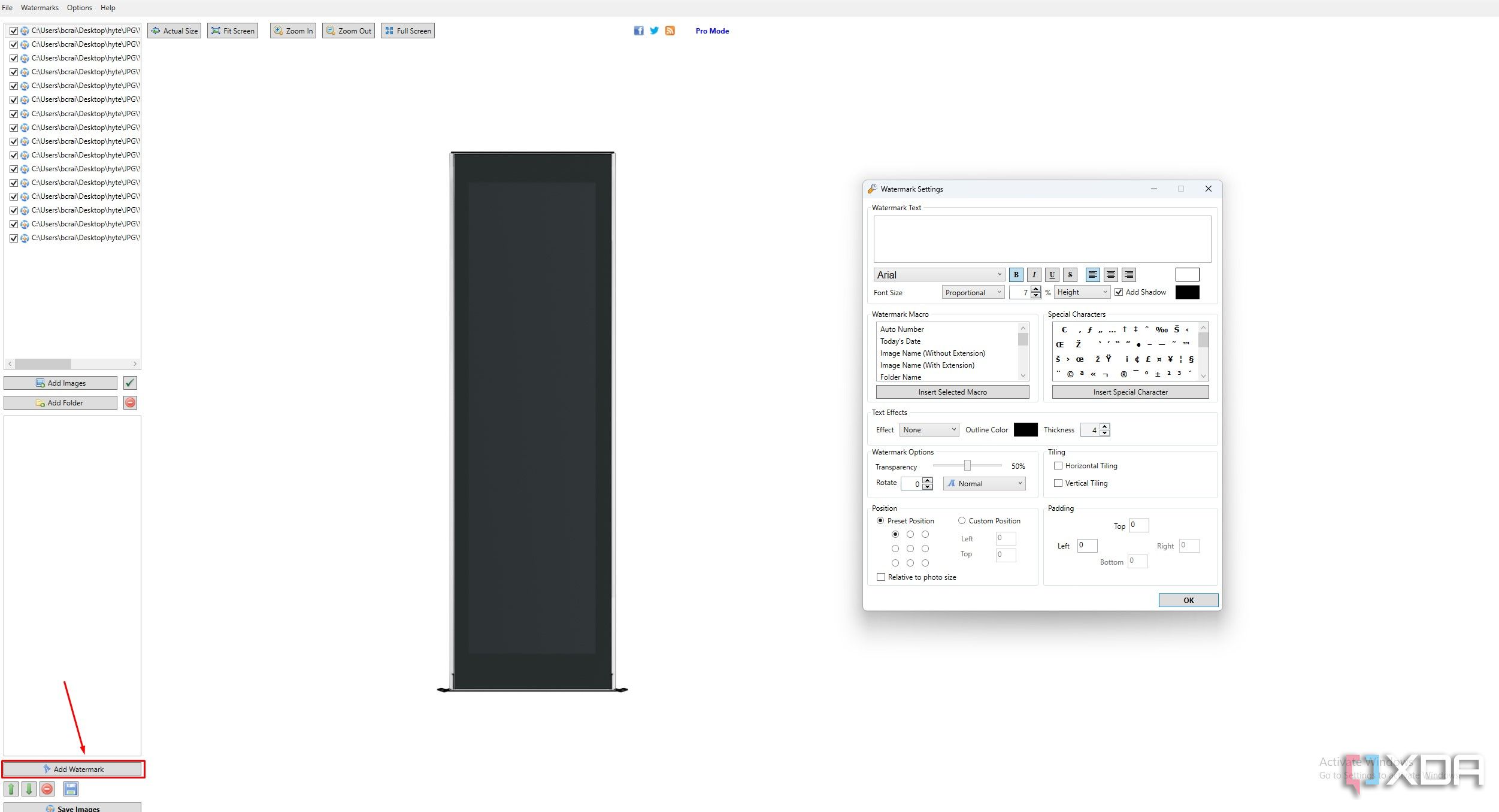The width and height of the screenshot is (1499, 812).
Task: Click Add Watermark button
Action: coord(73,769)
